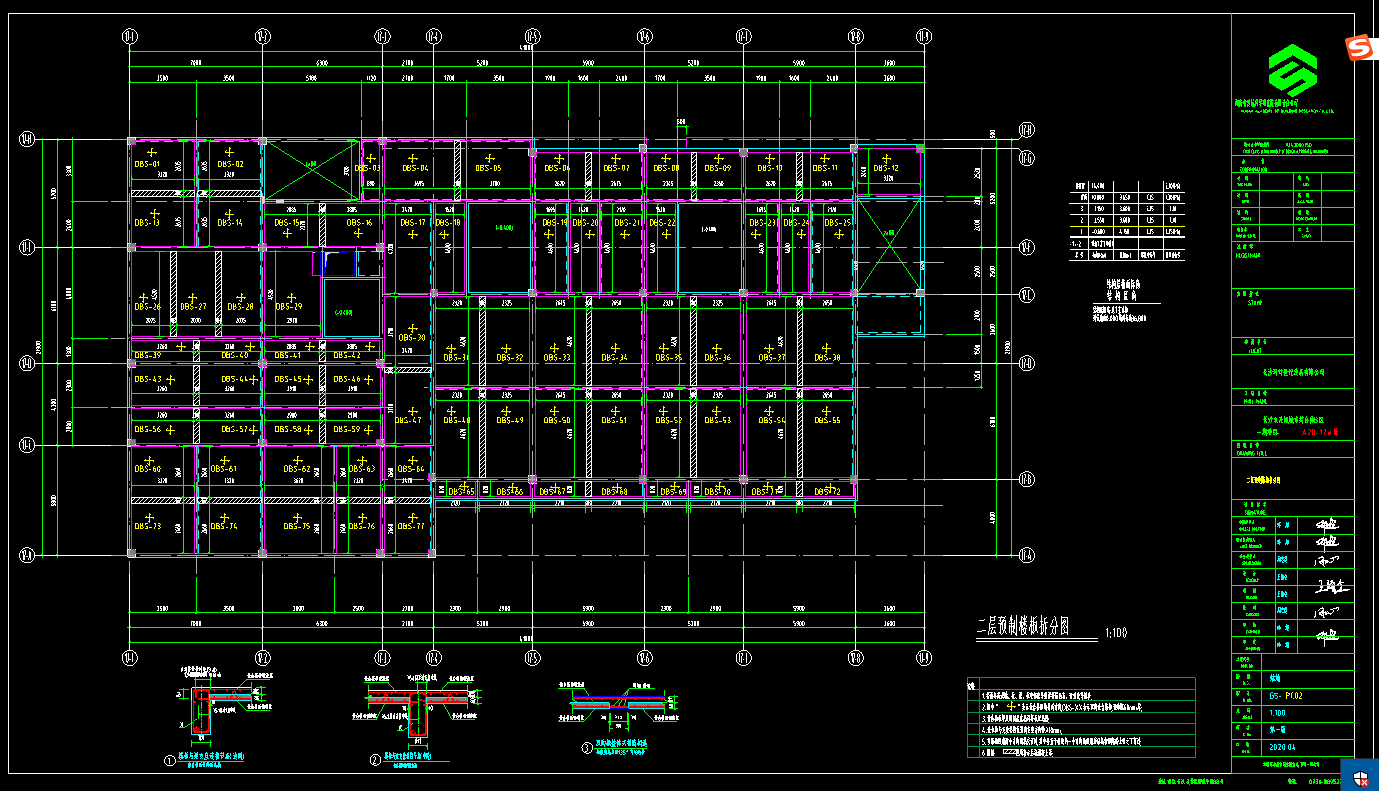Select slab label DBS-05
The height and width of the screenshot is (791, 1379).
(488, 168)
